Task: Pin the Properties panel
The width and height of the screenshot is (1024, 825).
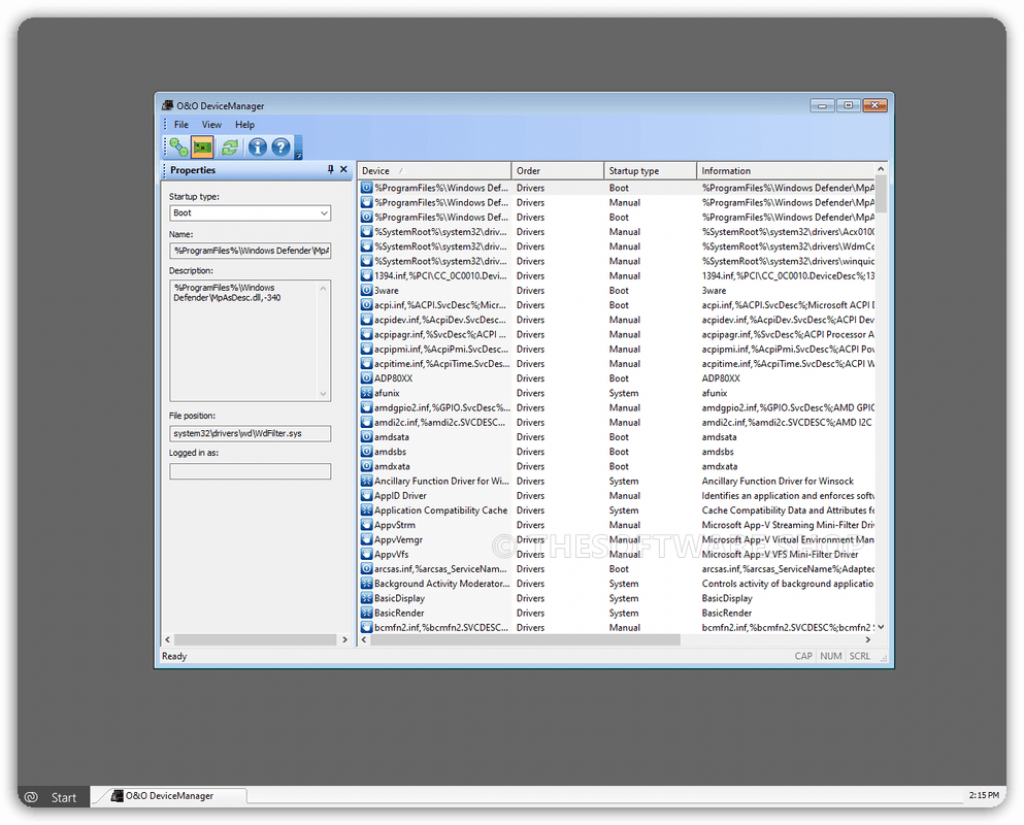Action: click(x=331, y=170)
